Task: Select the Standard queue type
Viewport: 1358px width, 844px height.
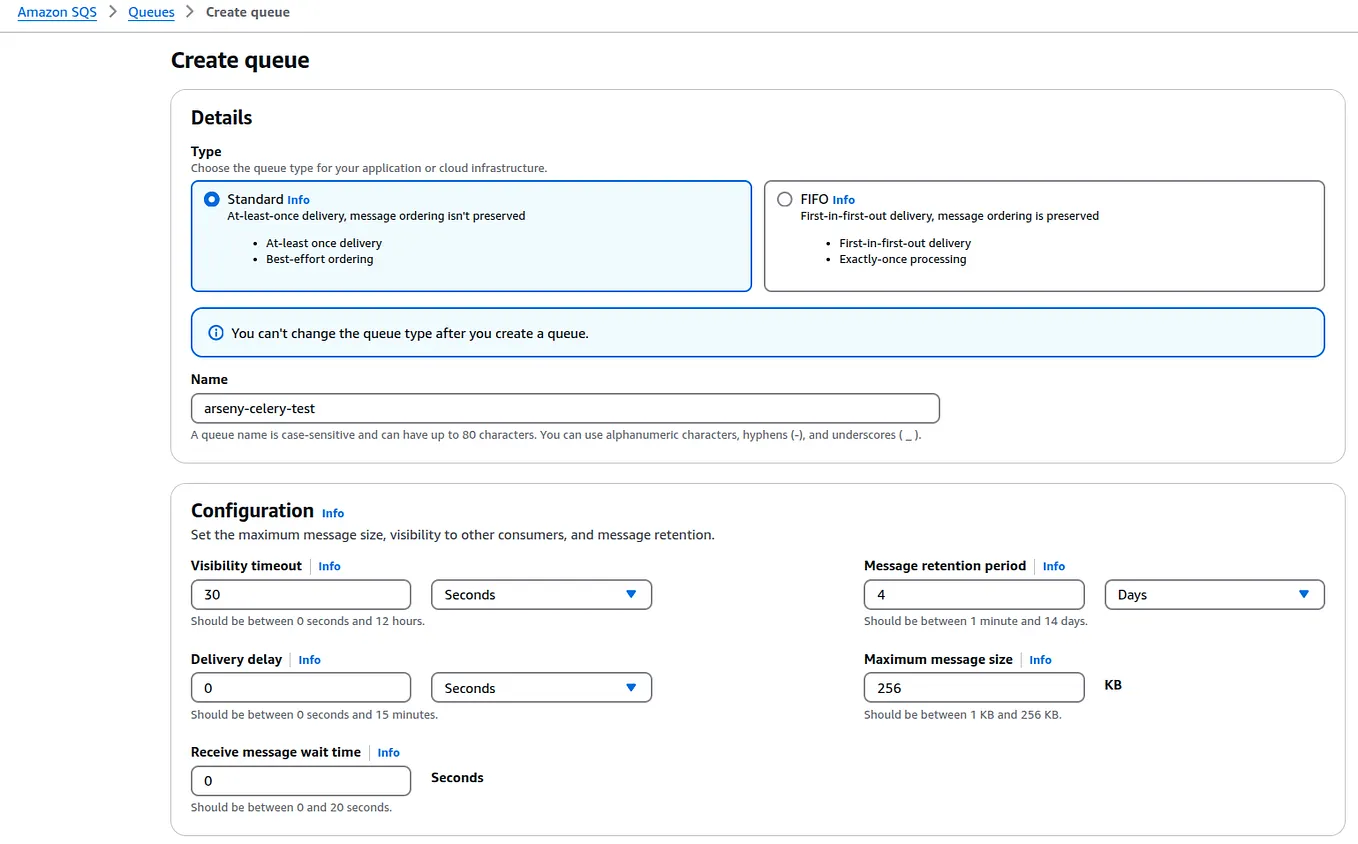Action: click(211, 199)
